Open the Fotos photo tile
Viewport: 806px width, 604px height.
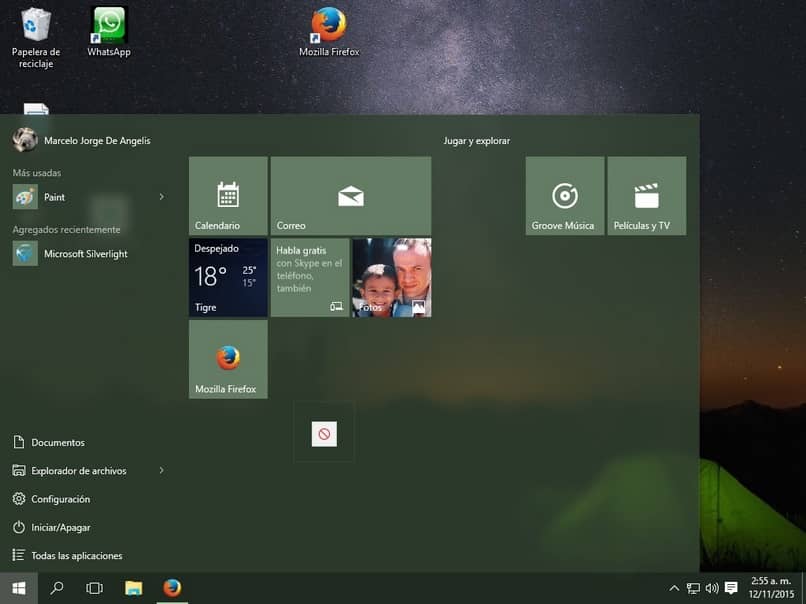[x=391, y=277]
